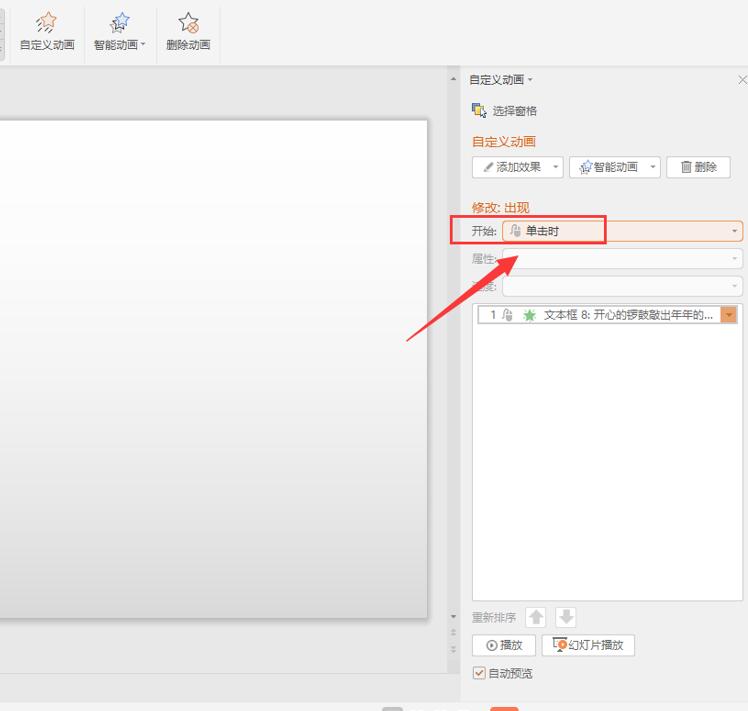Open the Start (开始) dropdown showing 单击时

click(x=623, y=231)
